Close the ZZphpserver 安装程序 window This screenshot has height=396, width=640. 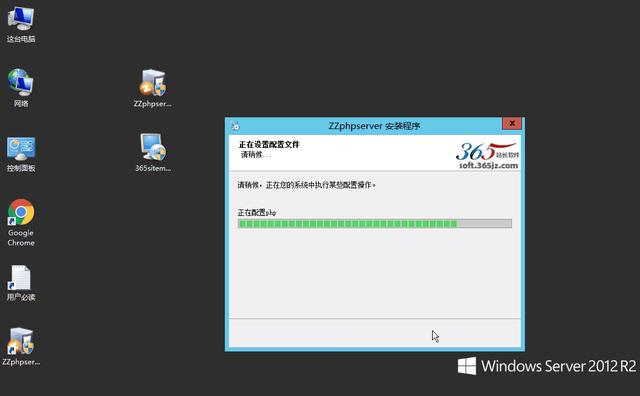tap(512, 124)
